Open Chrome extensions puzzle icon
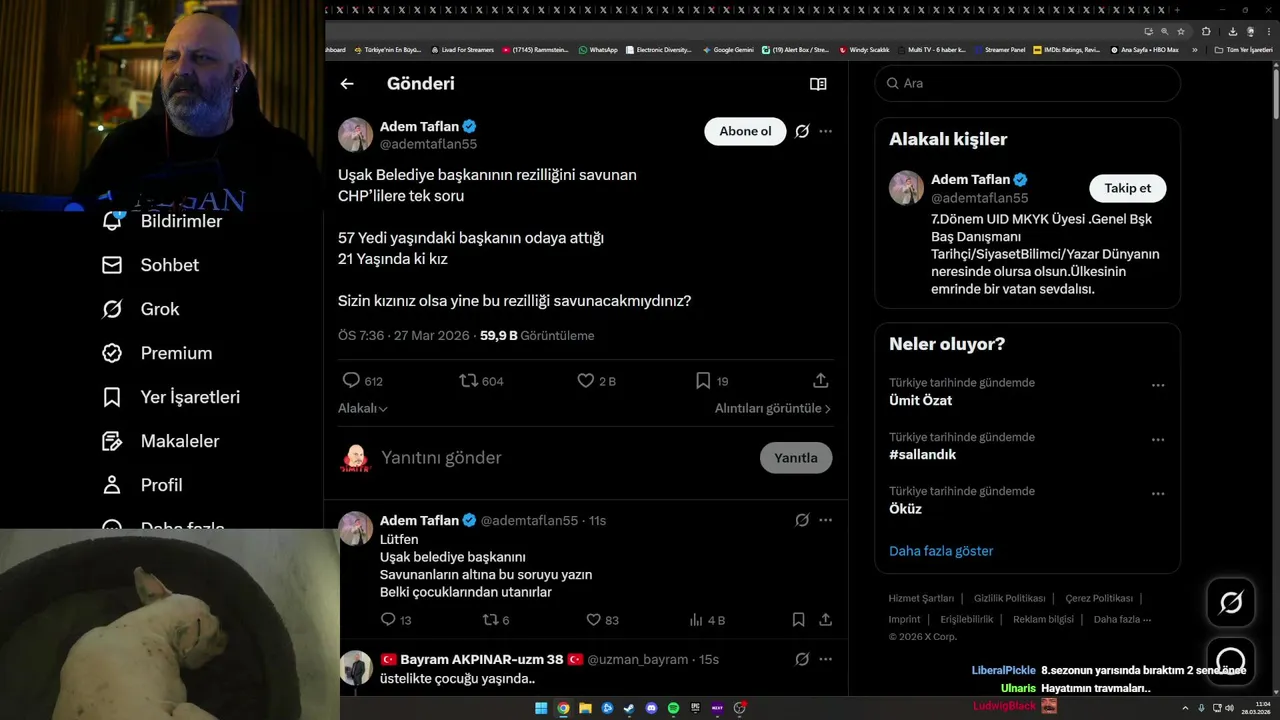Viewport: 1280px width, 720px height. (1206, 31)
